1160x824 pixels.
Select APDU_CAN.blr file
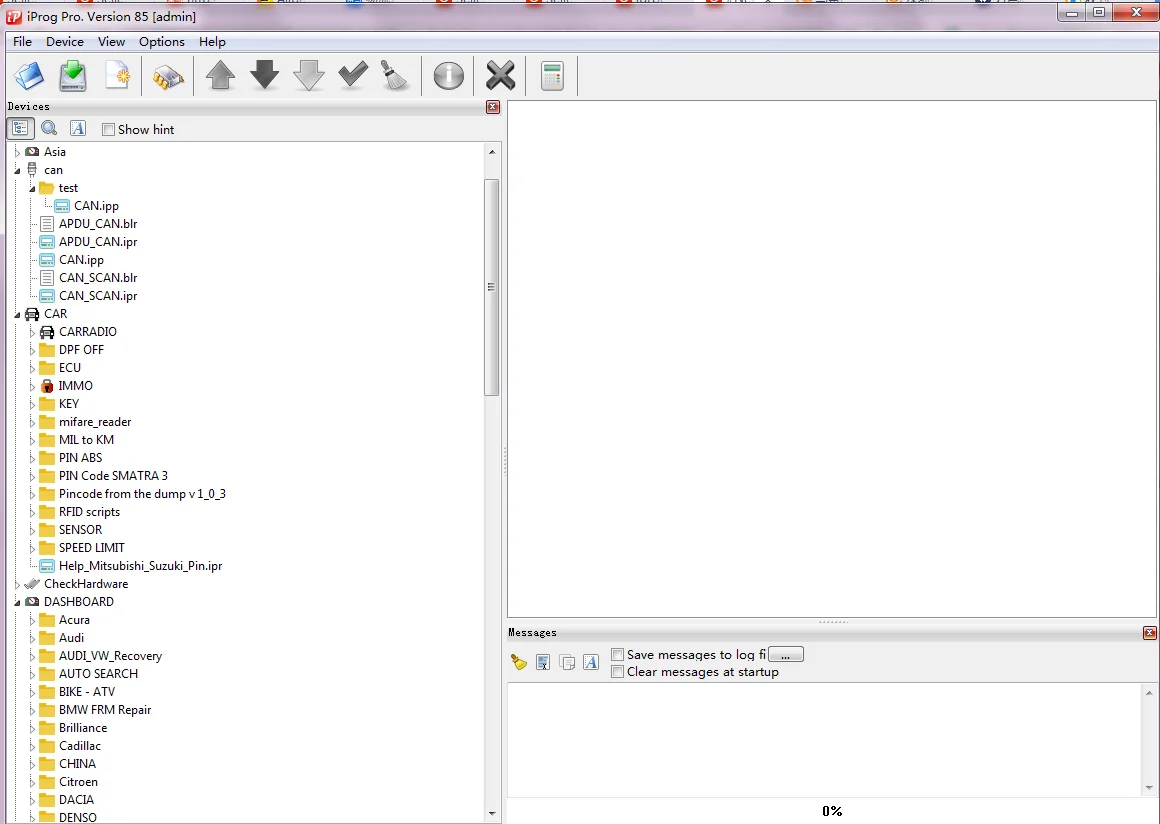tap(98, 223)
